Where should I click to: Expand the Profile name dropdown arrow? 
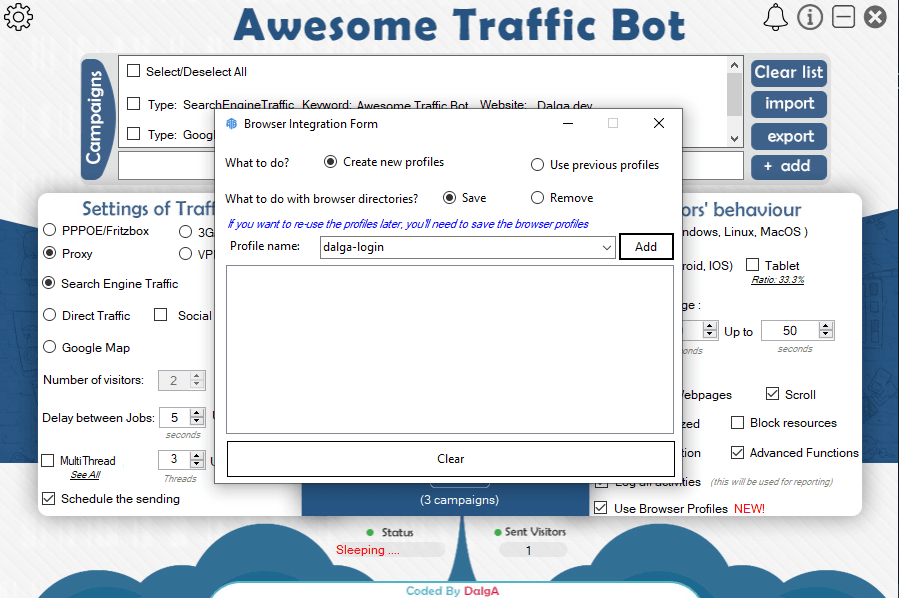click(x=607, y=247)
